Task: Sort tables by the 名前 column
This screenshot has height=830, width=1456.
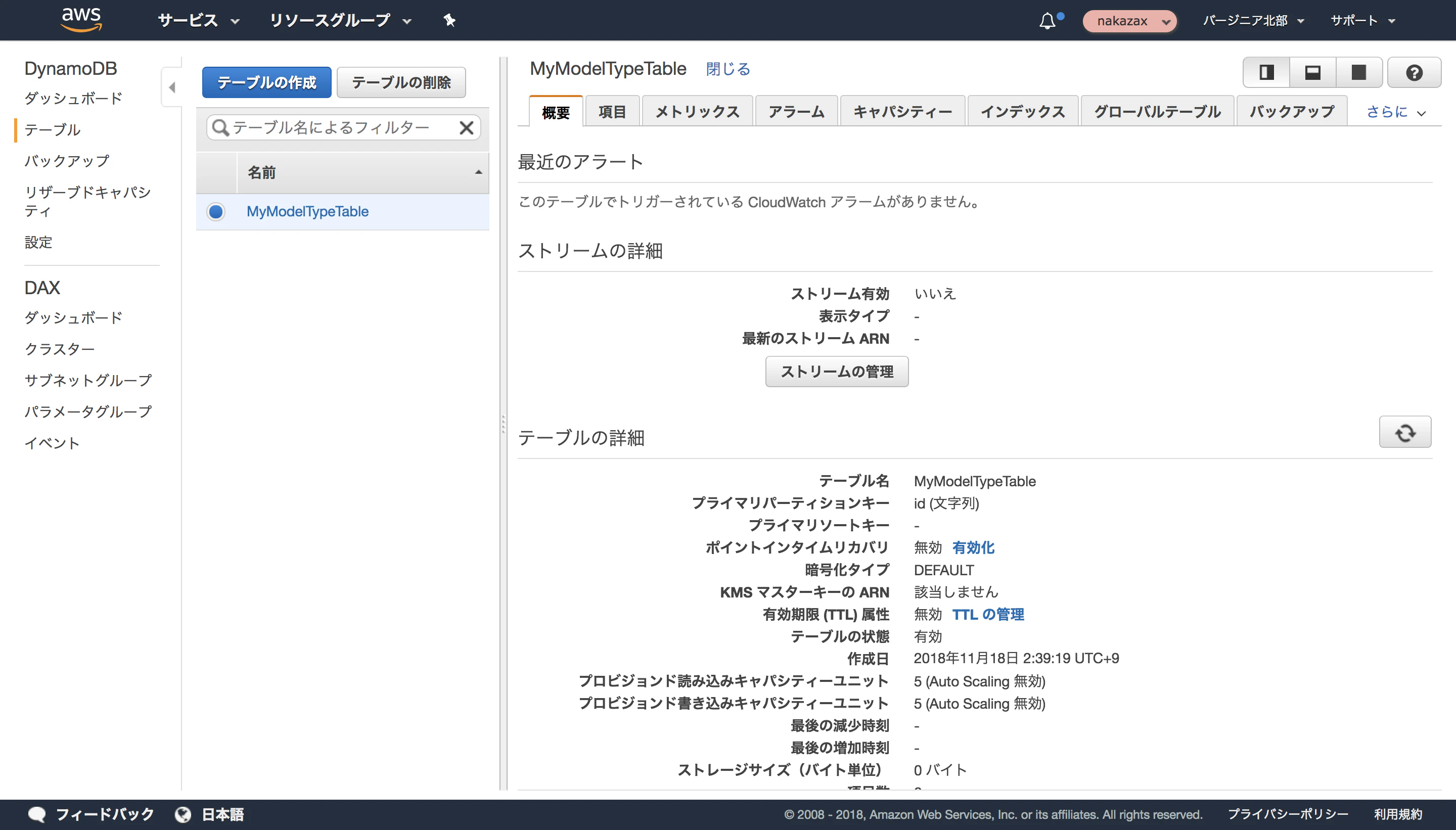Action: (x=363, y=172)
